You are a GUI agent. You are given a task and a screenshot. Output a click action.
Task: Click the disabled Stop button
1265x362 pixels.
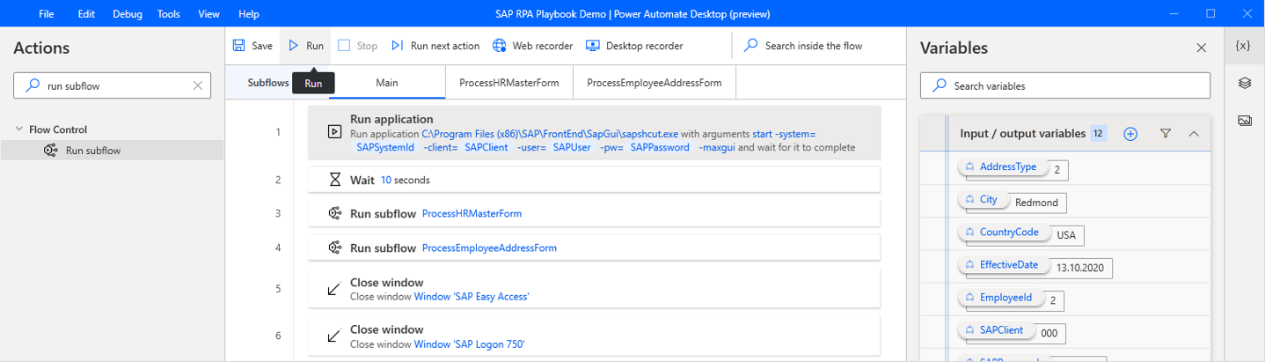pos(358,46)
